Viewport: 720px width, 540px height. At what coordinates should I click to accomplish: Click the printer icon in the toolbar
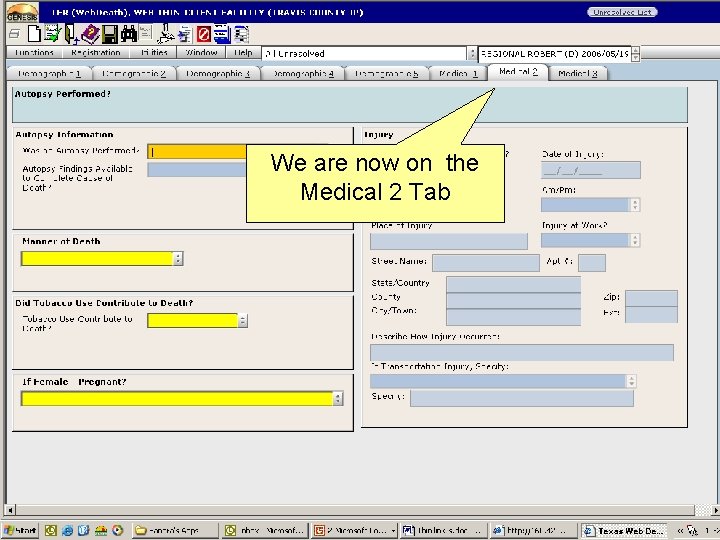click(x=14, y=34)
